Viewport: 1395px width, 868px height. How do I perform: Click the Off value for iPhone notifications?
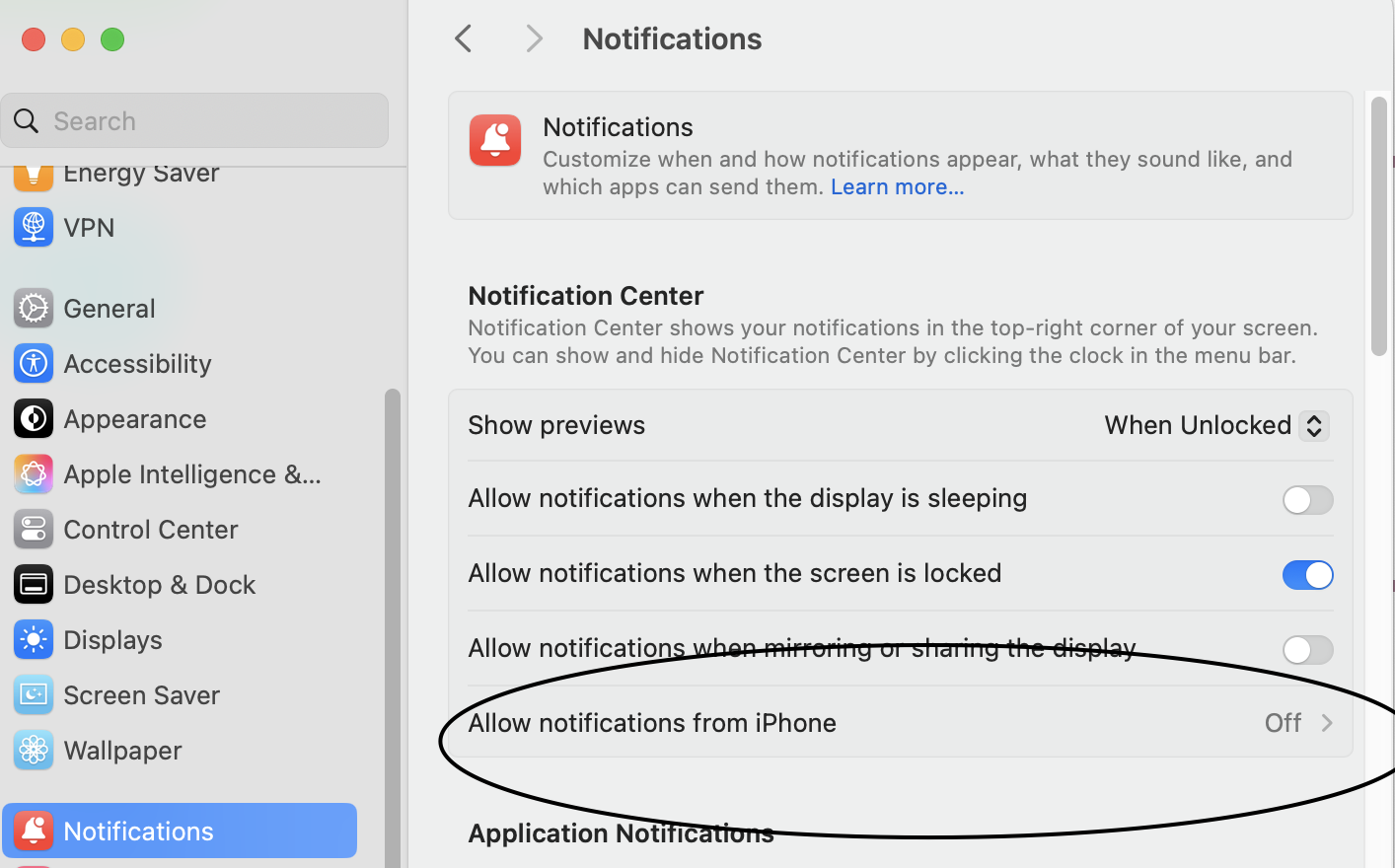pyautogui.click(x=1283, y=723)
